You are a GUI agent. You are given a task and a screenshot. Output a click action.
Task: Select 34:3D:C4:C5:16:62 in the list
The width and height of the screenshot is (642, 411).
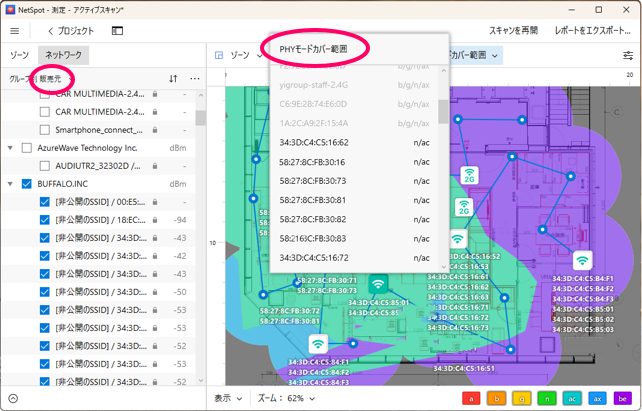coord(313,143)
